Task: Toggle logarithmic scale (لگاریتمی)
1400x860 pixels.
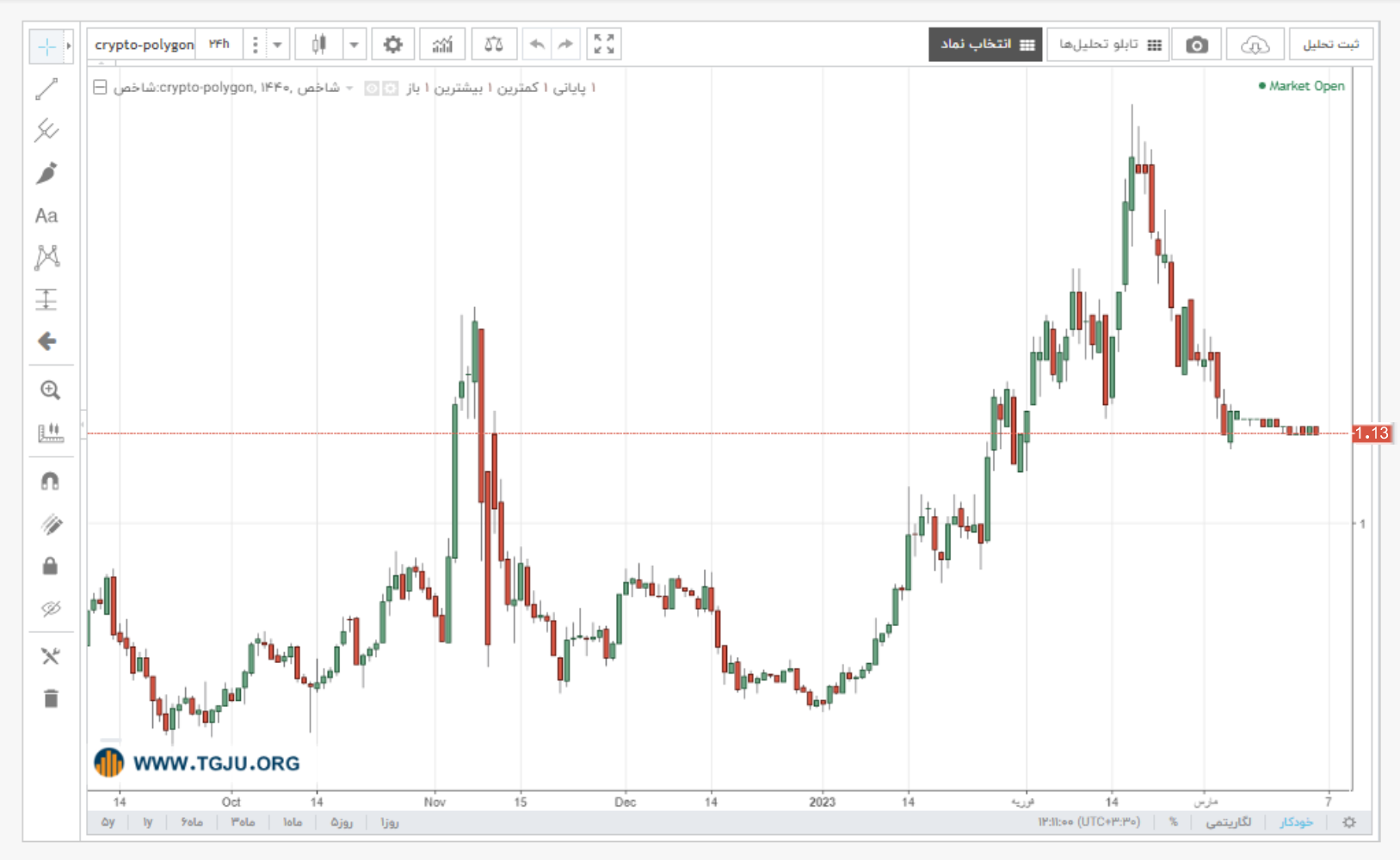Action: 1228,822
